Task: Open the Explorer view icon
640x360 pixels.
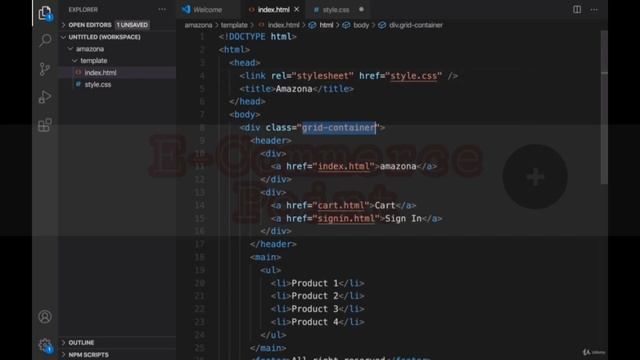Action: [45, 13]
